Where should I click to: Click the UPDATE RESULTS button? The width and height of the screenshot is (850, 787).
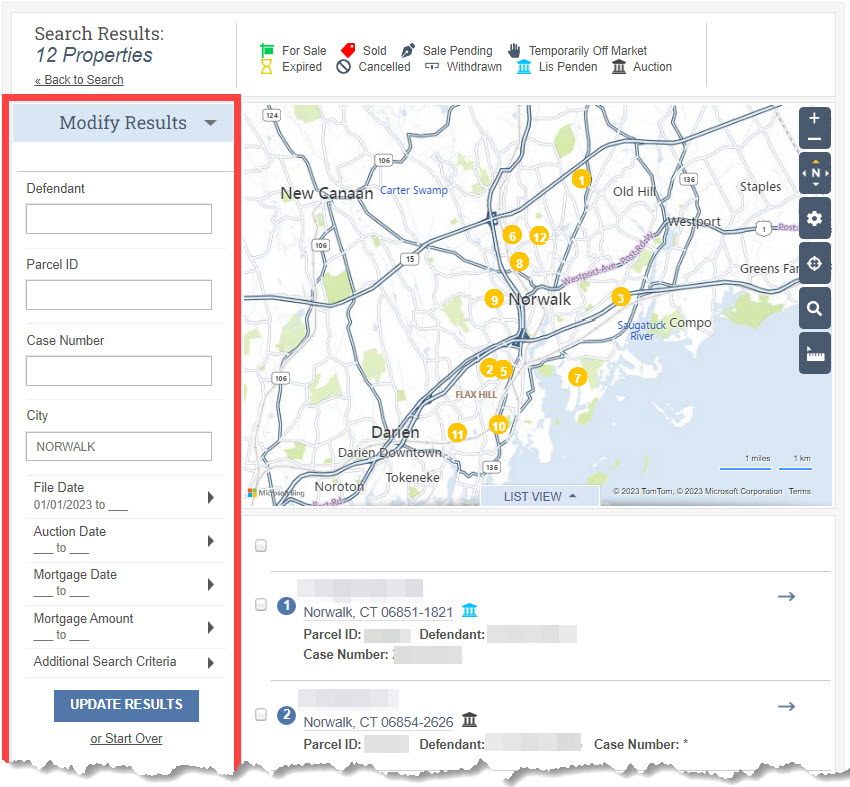(126, 705)
